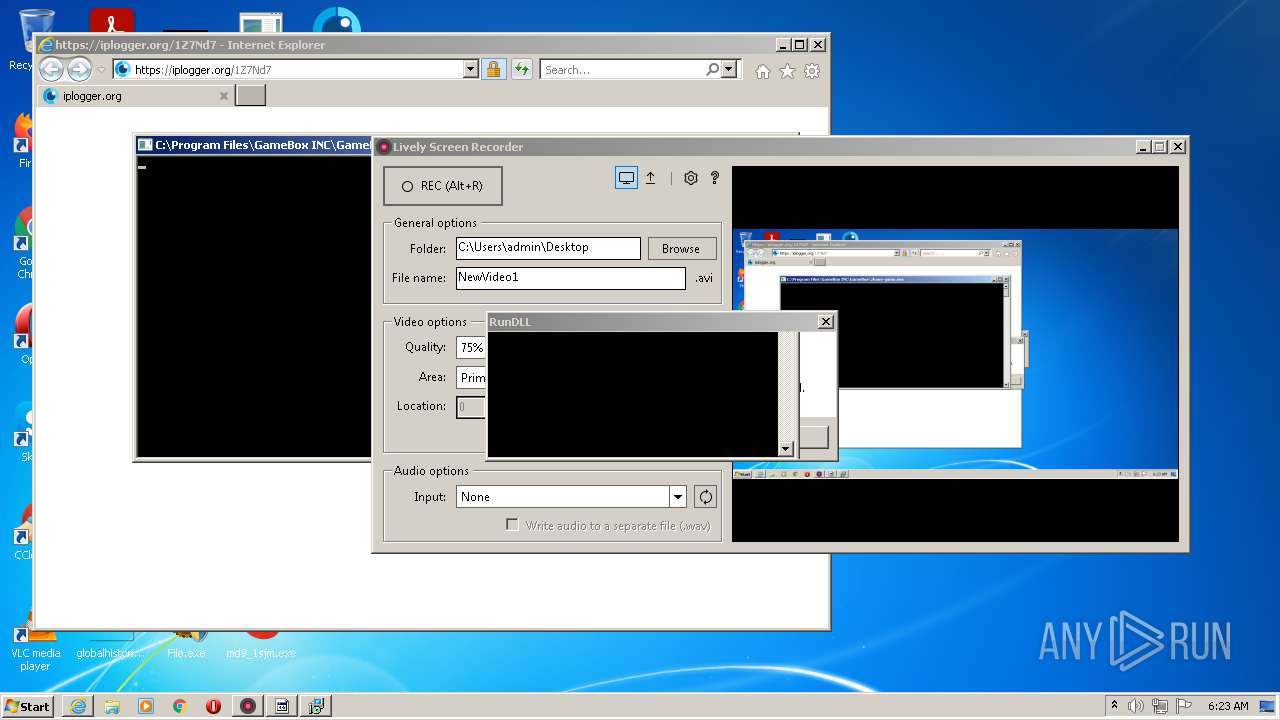
Task: Click the recorder preview thumbnail
Action: click(x=955, y=354)
